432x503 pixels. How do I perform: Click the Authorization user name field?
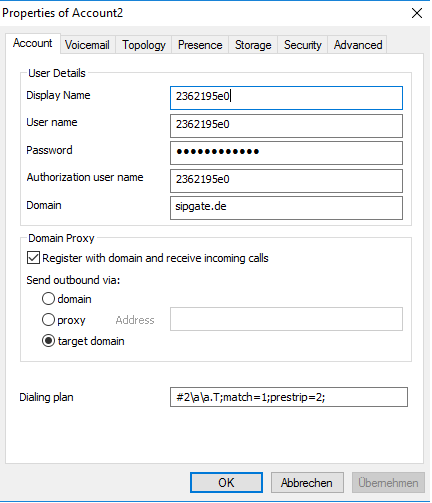[286, 181]
